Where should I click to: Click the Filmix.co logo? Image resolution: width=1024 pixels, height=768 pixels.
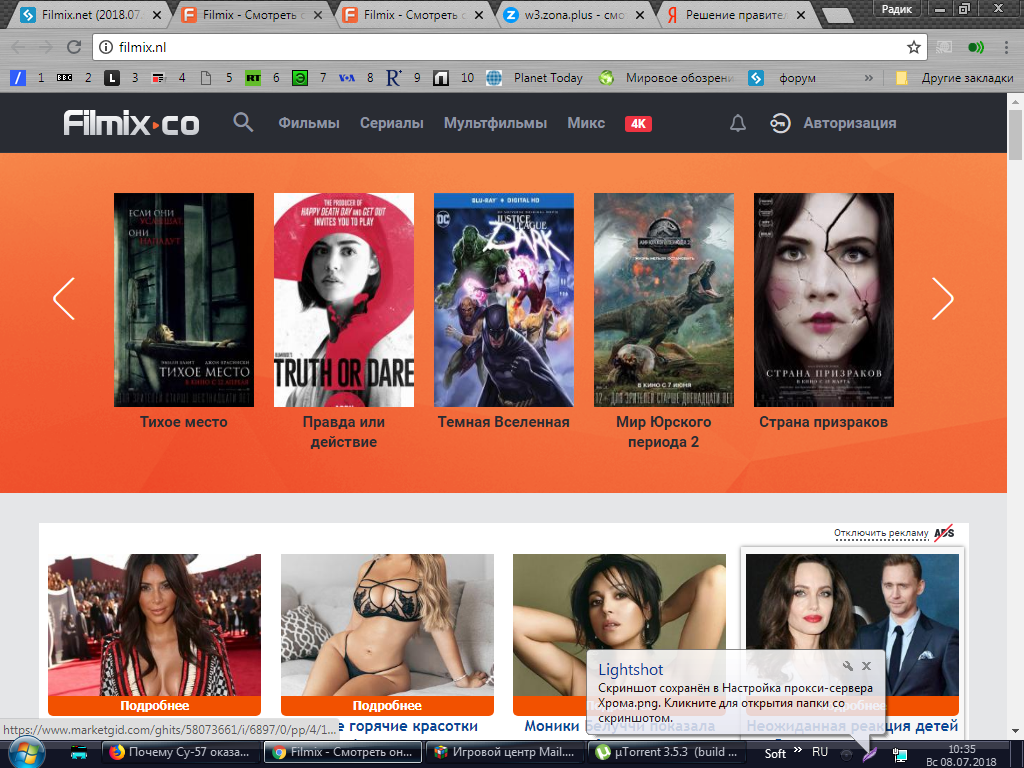point(131,123)
